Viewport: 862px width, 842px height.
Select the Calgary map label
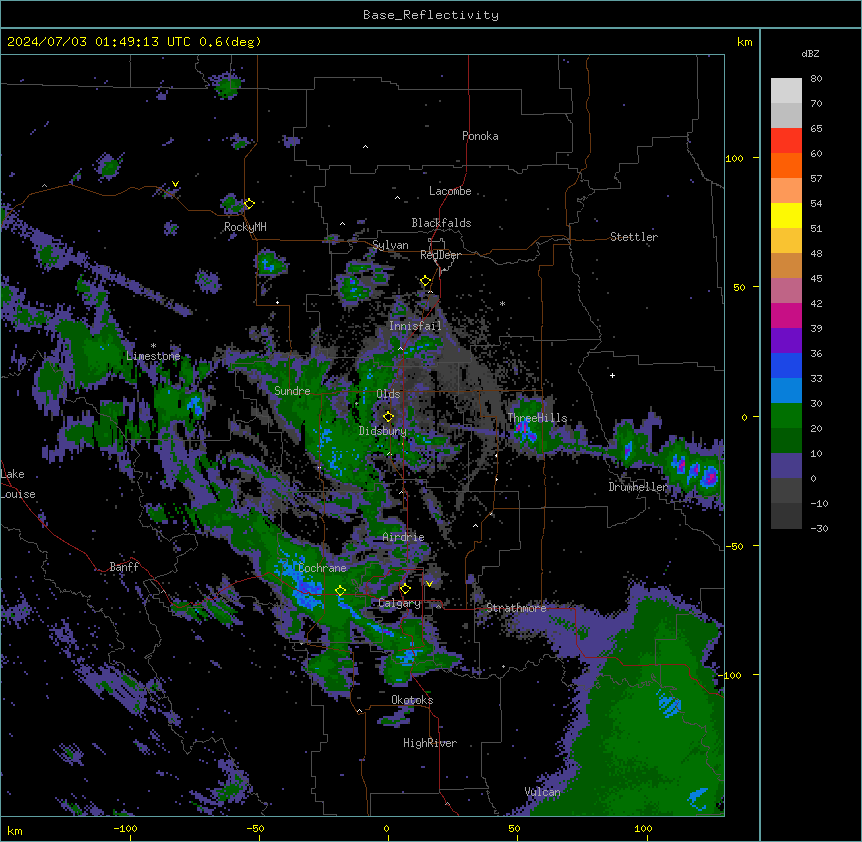[399, 603]
